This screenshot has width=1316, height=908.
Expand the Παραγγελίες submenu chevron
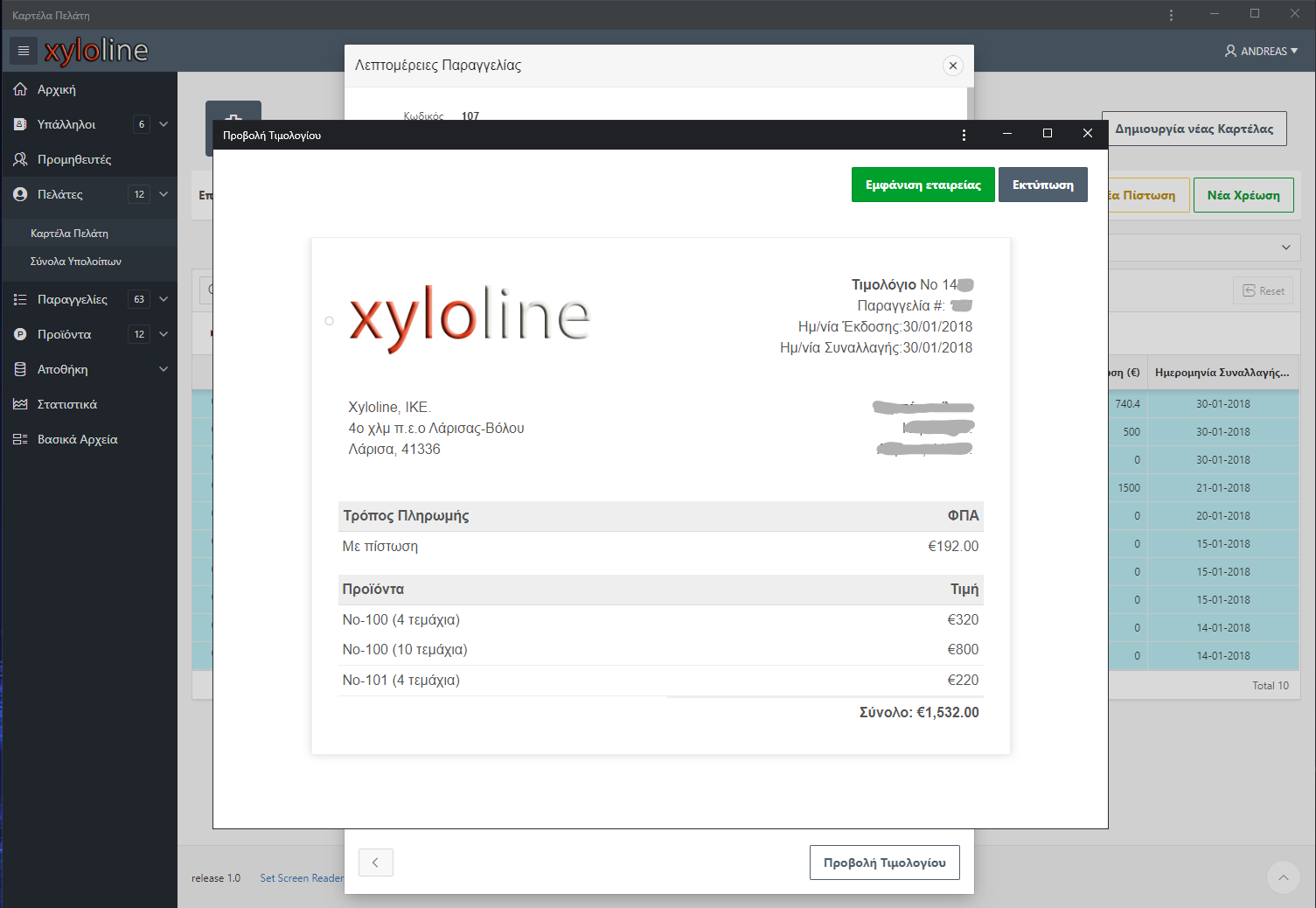[x=164, y=299]
